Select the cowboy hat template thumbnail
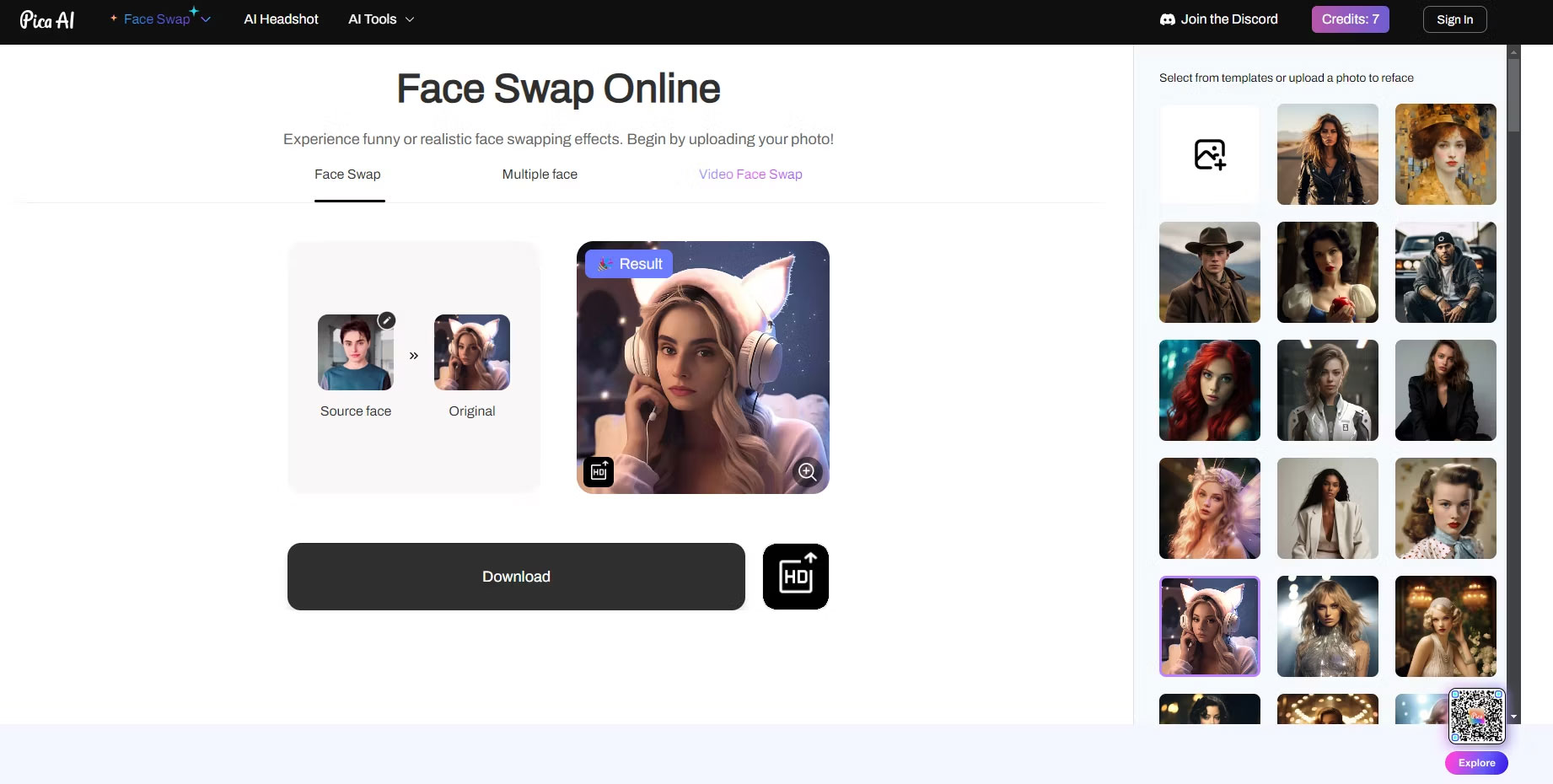Screen dimensions: 1553x784 pos(1209,271)
